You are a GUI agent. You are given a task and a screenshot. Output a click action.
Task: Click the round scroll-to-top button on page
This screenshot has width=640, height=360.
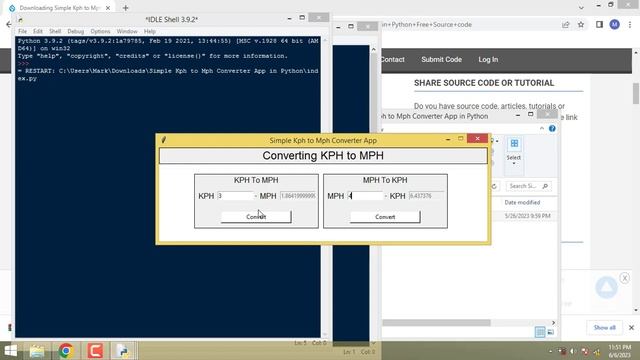606,287
